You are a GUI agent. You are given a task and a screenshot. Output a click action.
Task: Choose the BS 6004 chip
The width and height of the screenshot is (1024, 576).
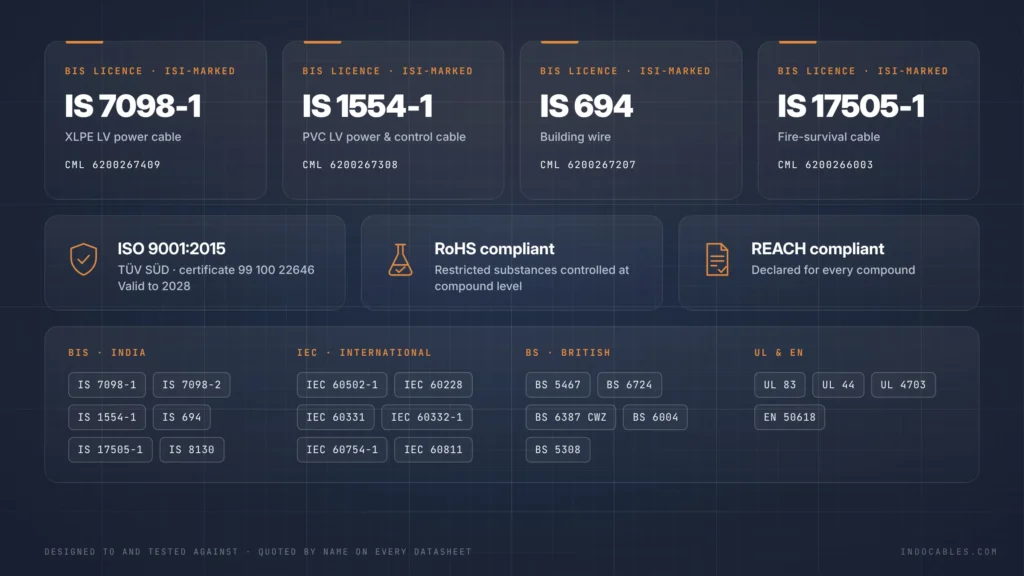(655, 417)
